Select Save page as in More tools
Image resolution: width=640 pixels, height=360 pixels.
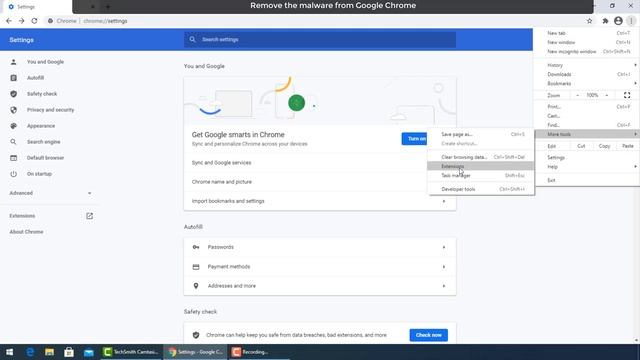point(481,134)
